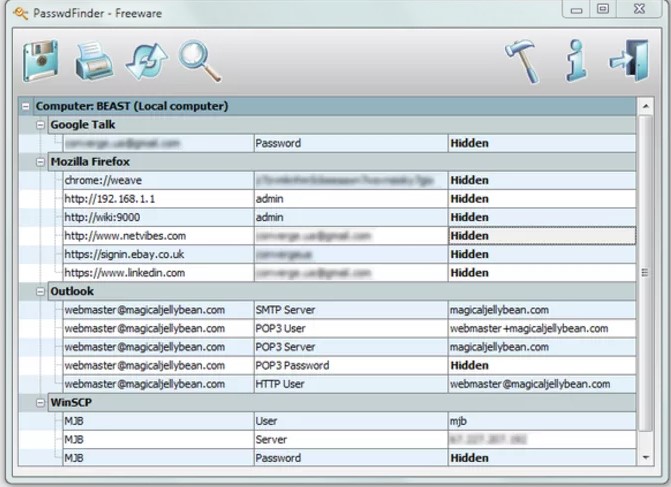Screen dimensions: 671x487
Task: Select the Outlook group header
Action: (342, 291)
